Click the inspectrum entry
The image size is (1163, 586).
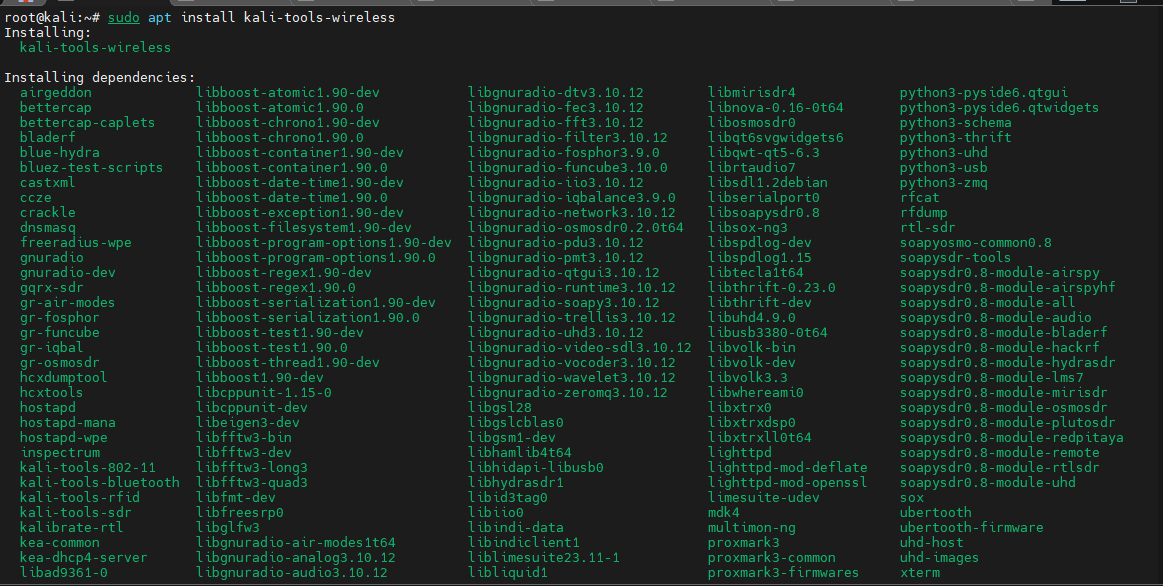pyautogui.click(x=59, y=452)
